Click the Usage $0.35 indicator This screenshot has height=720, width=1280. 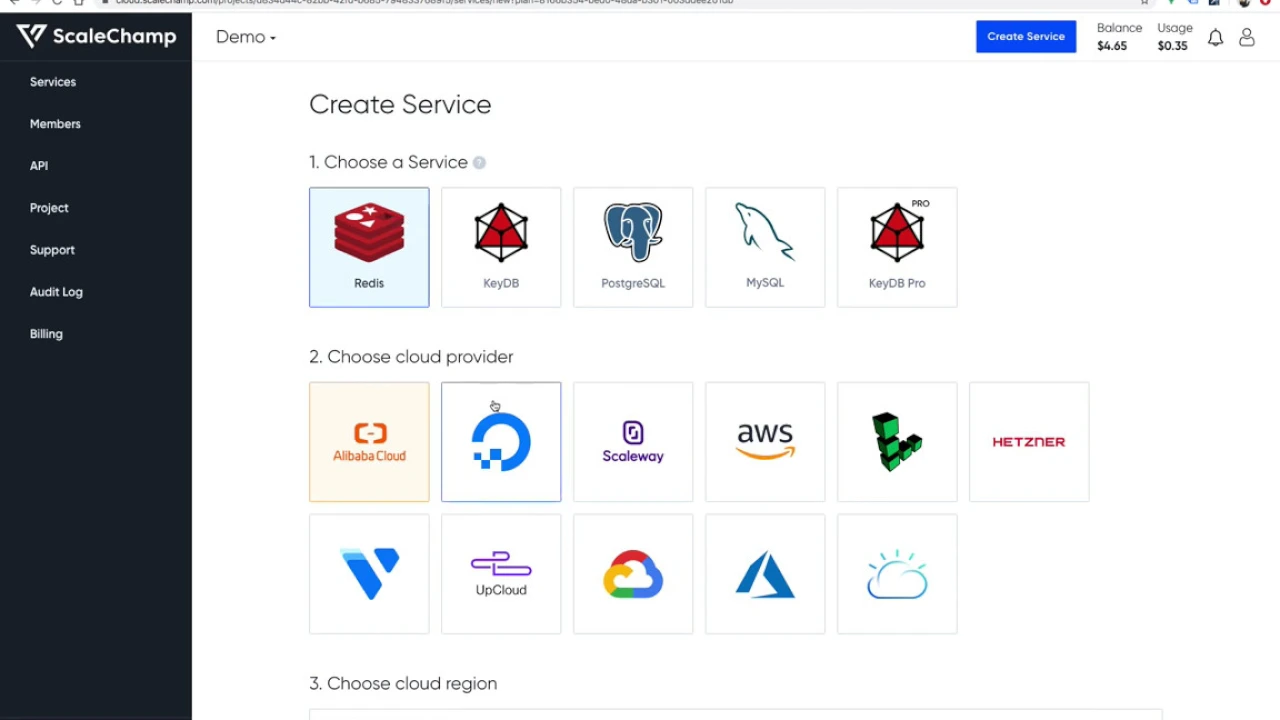(x=1175, y=37)
